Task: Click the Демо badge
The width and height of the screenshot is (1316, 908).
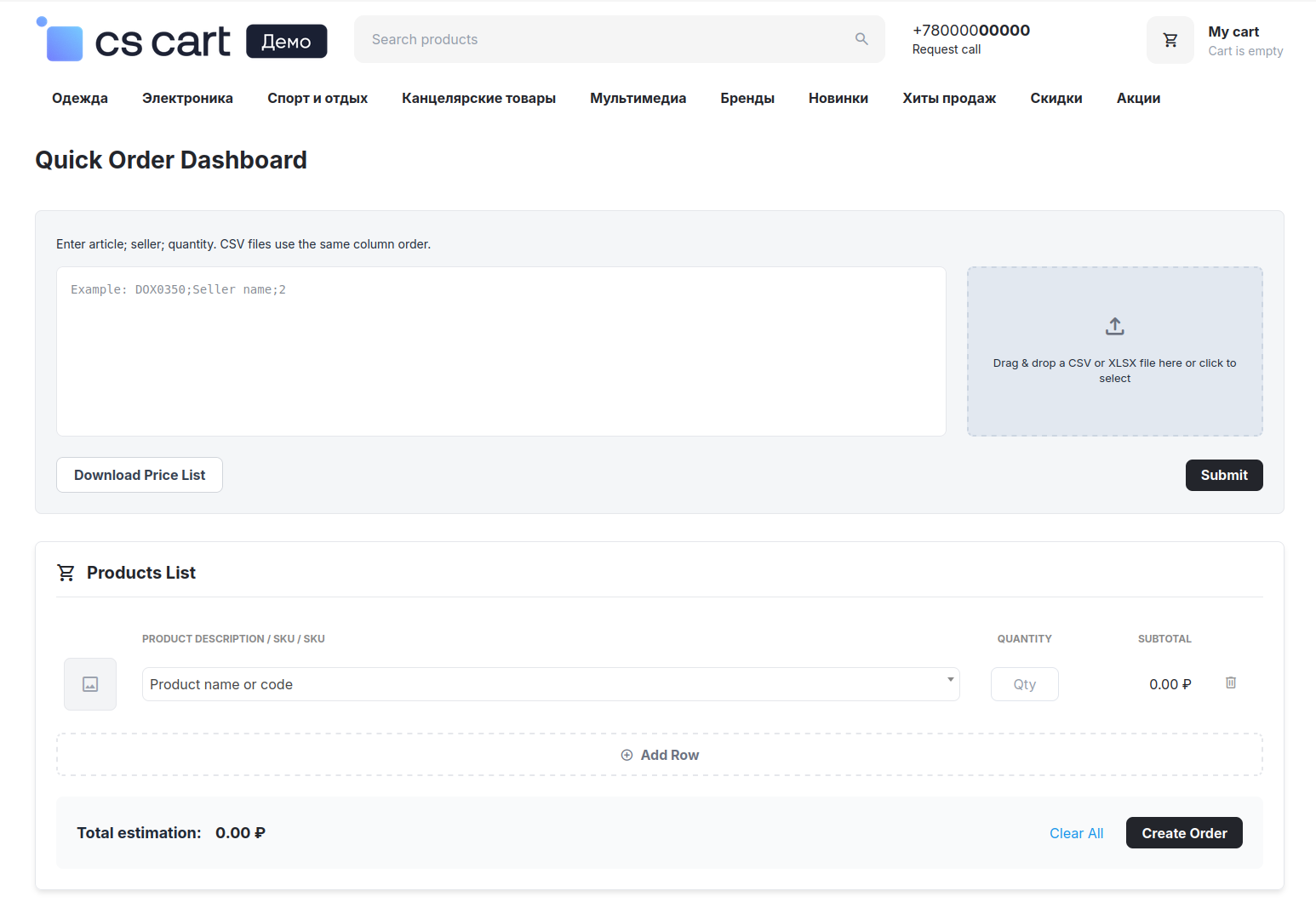Action: pos(287,41)
